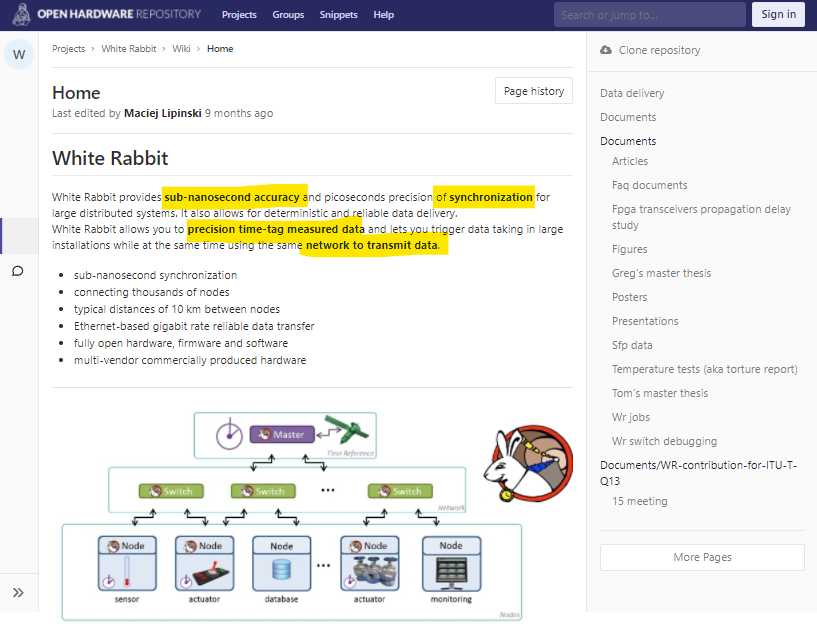Open the Sfp data page
Screen dimensions: 817x641
[632, 345]
